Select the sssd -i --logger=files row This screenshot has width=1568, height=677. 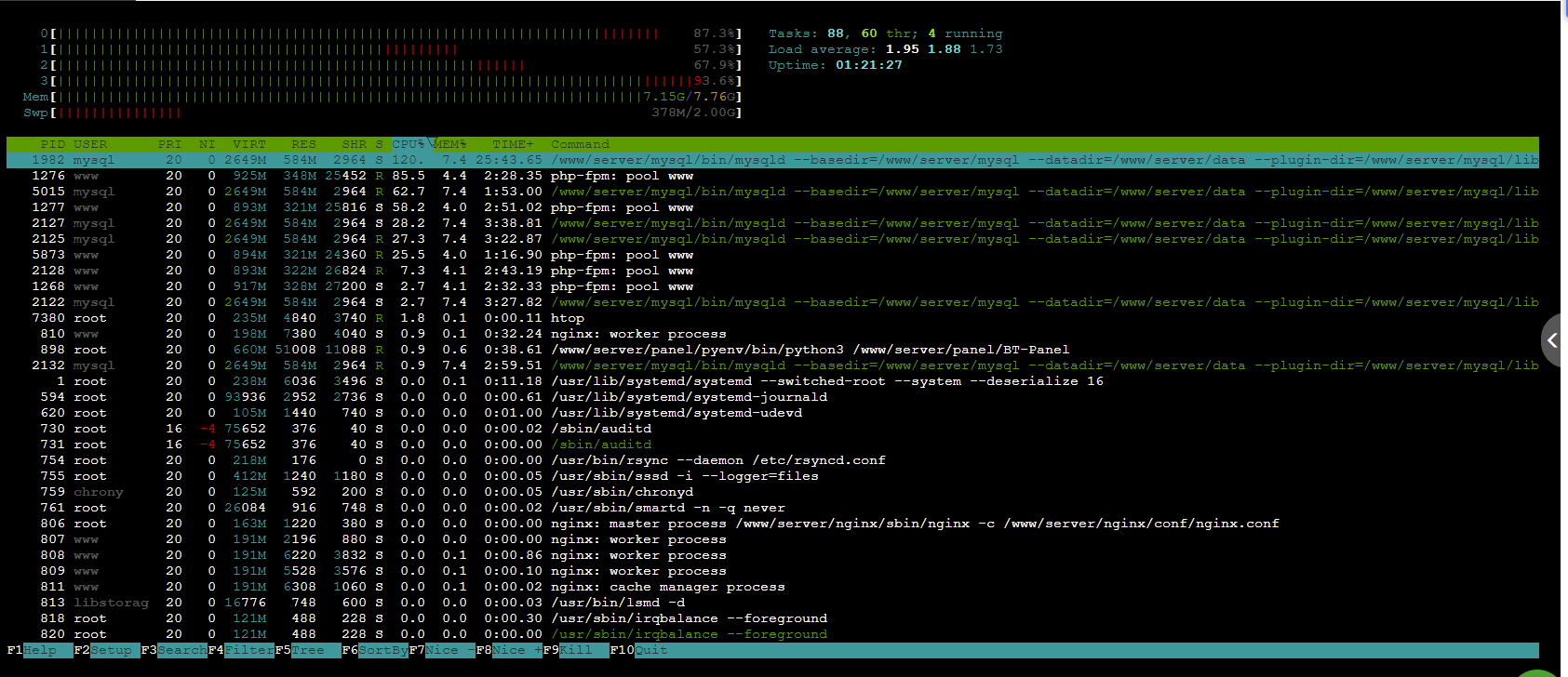point(772,476)
